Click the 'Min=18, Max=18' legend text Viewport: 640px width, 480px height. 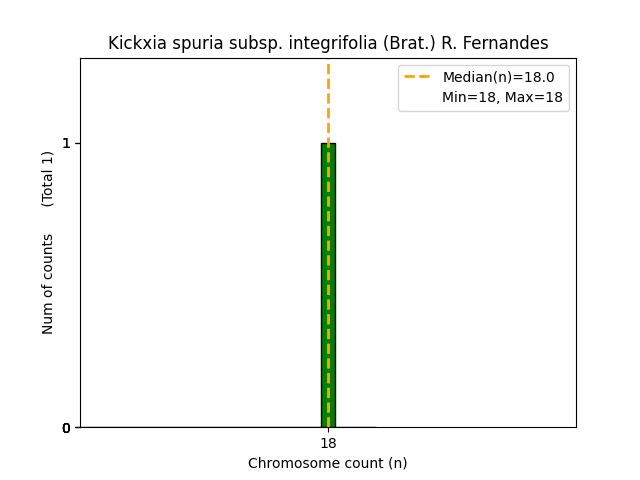tap(502, 98)
